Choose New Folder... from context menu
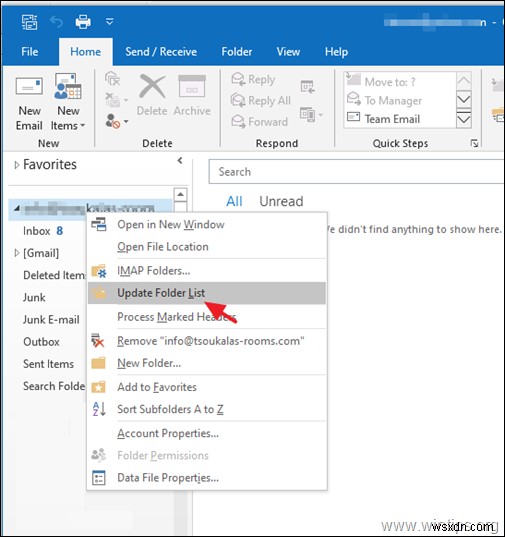This screenshot has height=537, width=505. [207, 363]
